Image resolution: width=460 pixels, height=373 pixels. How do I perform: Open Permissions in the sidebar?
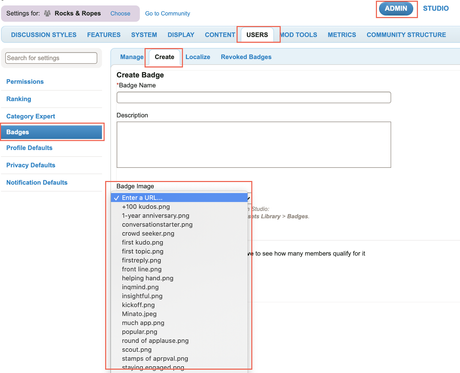(25, 82)
